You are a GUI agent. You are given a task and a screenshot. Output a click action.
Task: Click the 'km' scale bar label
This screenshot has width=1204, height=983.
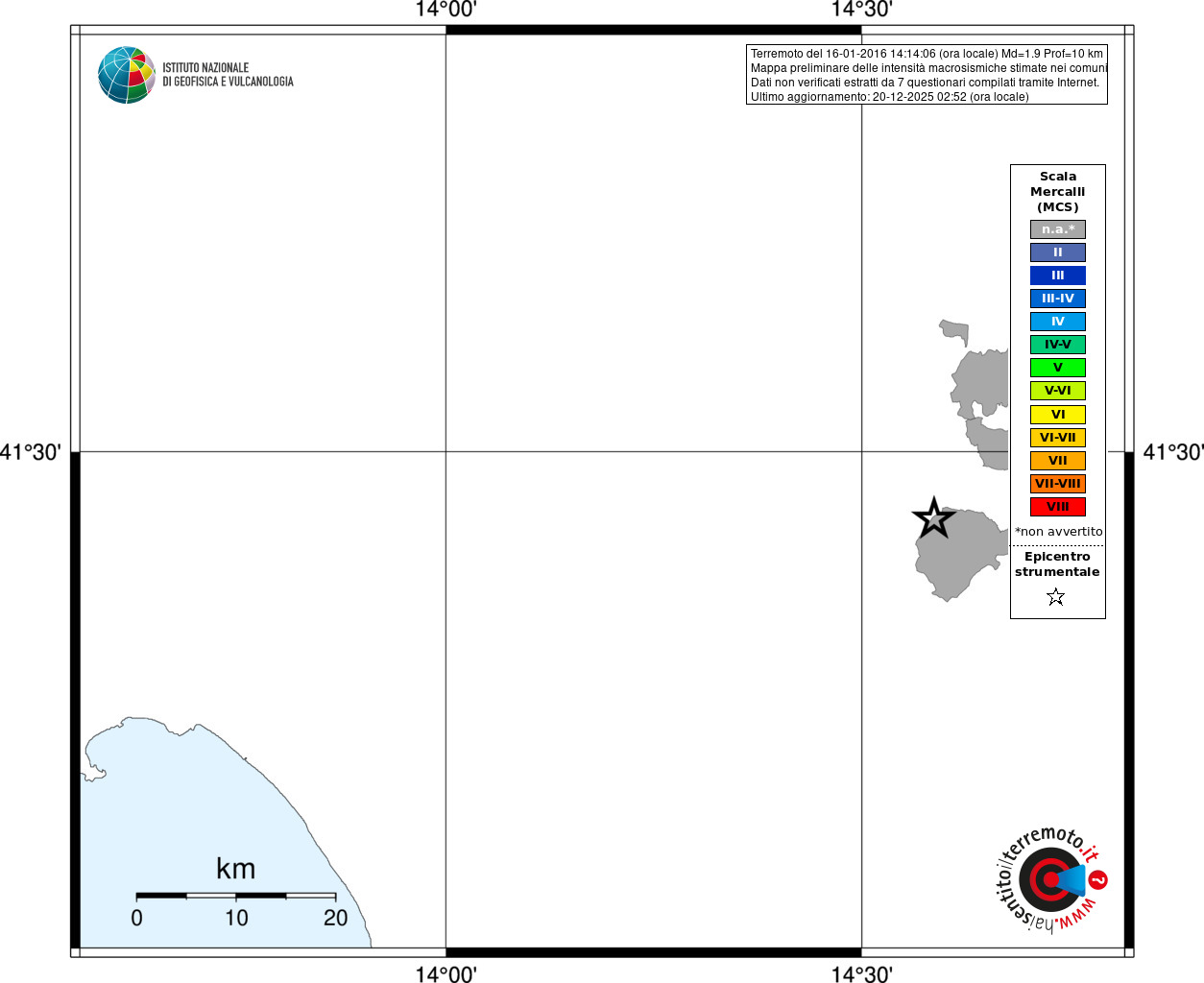236,869
